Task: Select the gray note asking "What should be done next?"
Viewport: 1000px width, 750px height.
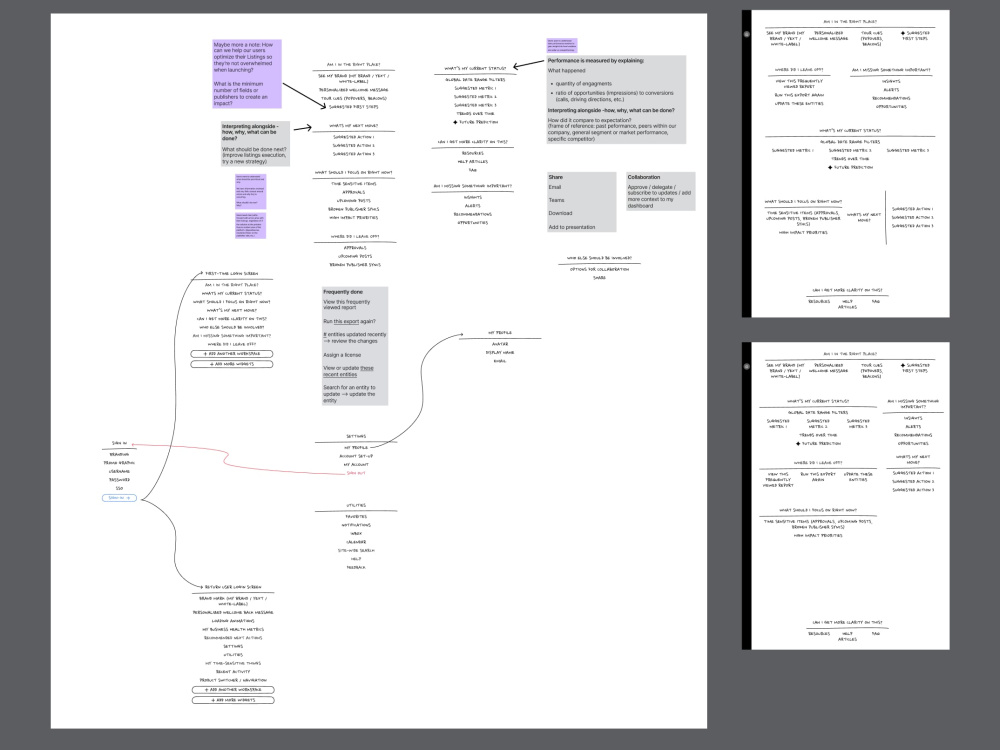Action: click(x=255, y=144)
